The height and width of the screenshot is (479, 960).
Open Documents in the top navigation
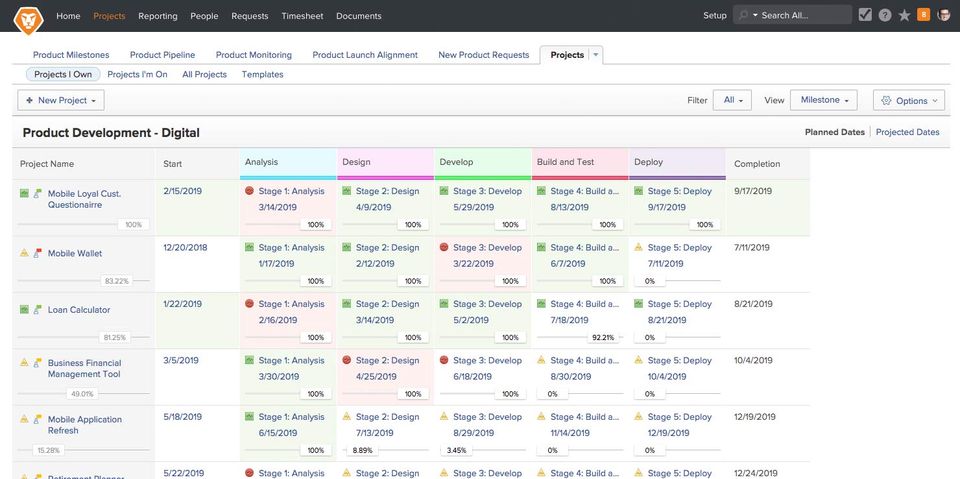click(359, 16)
